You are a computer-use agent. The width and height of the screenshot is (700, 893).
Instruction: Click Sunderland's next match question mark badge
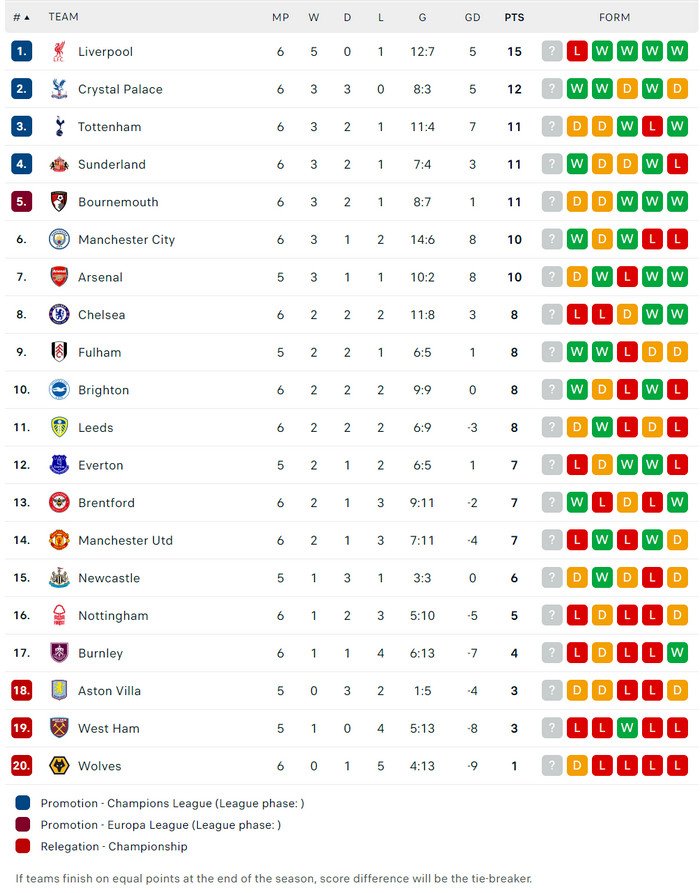point(552,165)
